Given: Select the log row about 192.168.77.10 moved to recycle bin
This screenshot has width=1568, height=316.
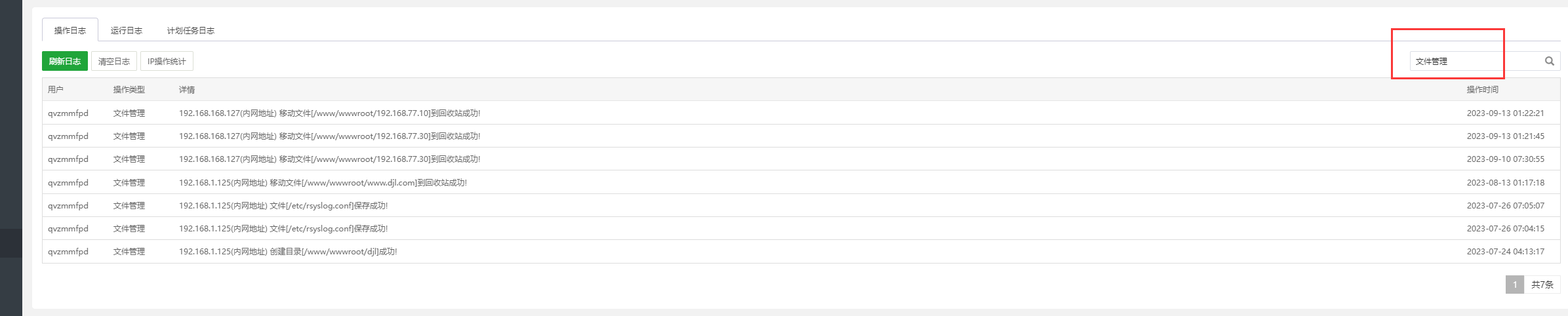Looking at the screenshot, I should click(x=801, y=113).
